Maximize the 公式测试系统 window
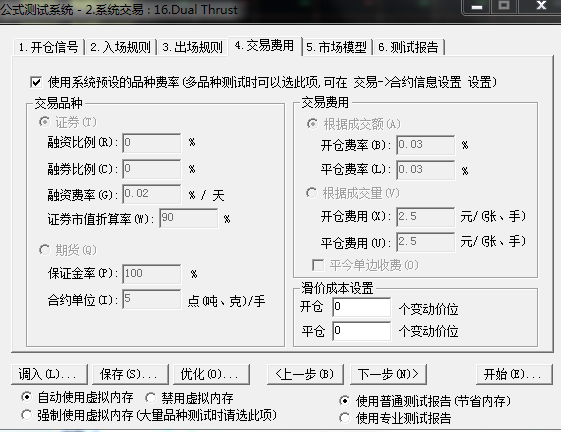561x432 pixels. coord(504,6)
